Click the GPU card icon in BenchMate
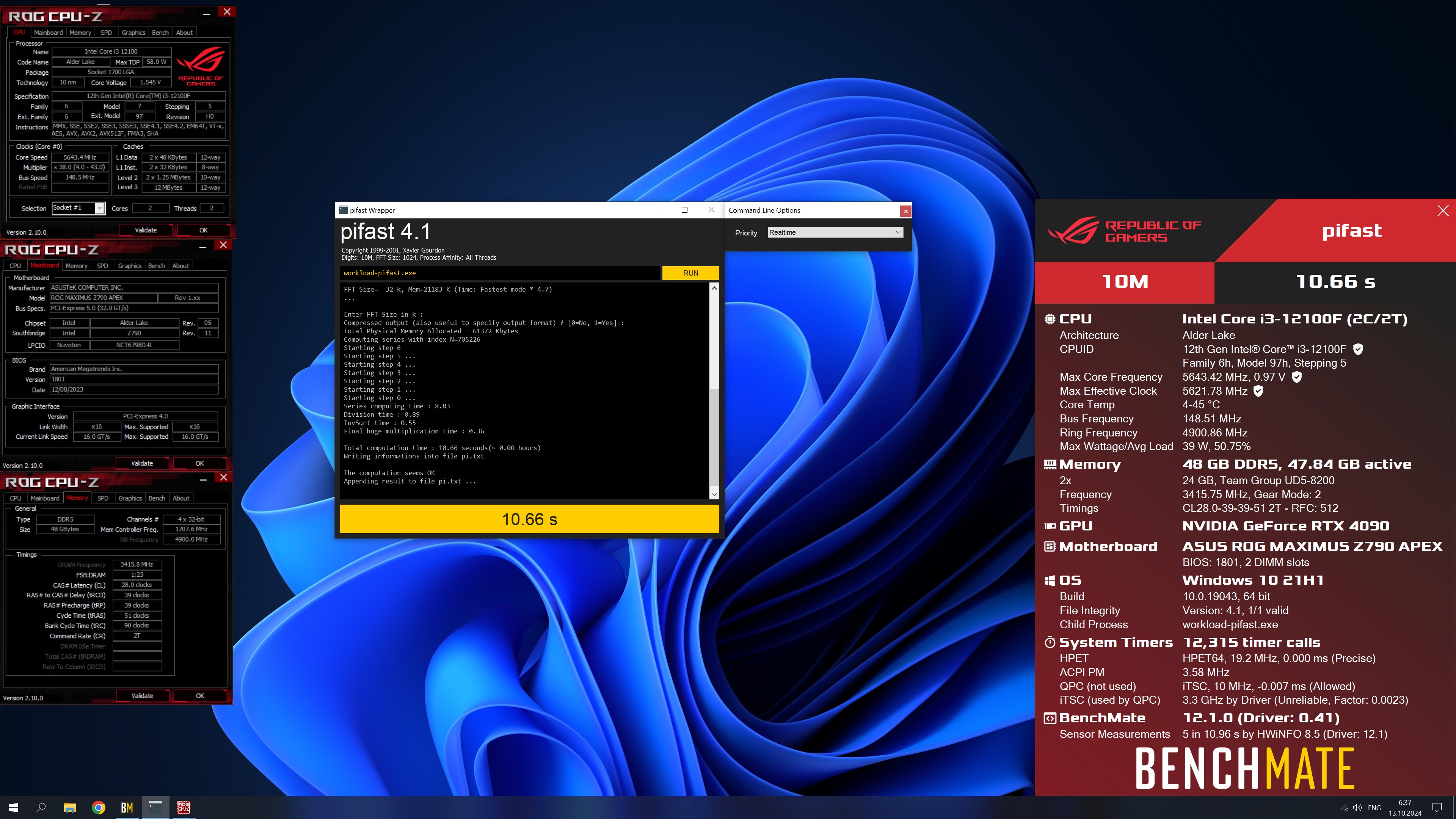1456x819 pixels. click(x=1050, y=526)
